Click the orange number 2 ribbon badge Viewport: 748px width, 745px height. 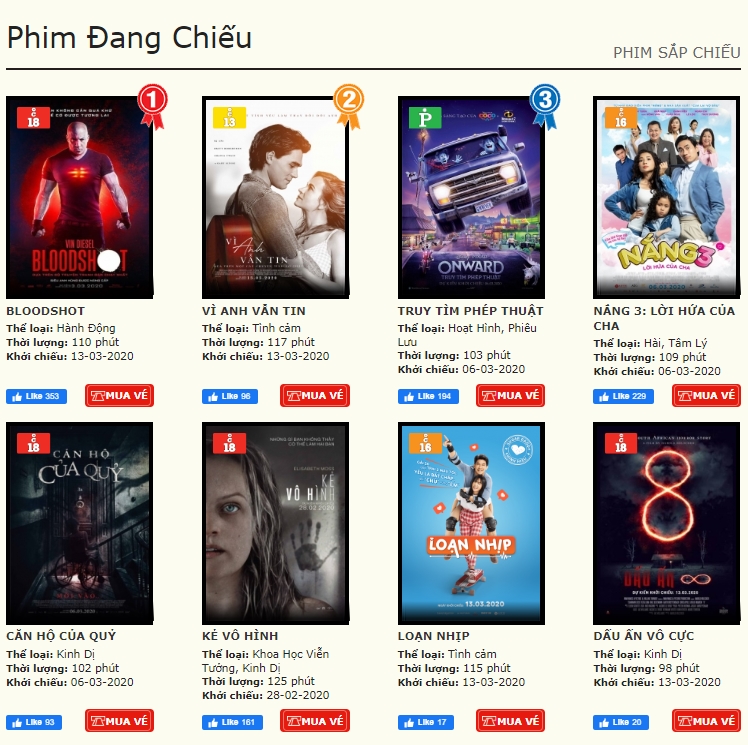[x=349, y=106]
